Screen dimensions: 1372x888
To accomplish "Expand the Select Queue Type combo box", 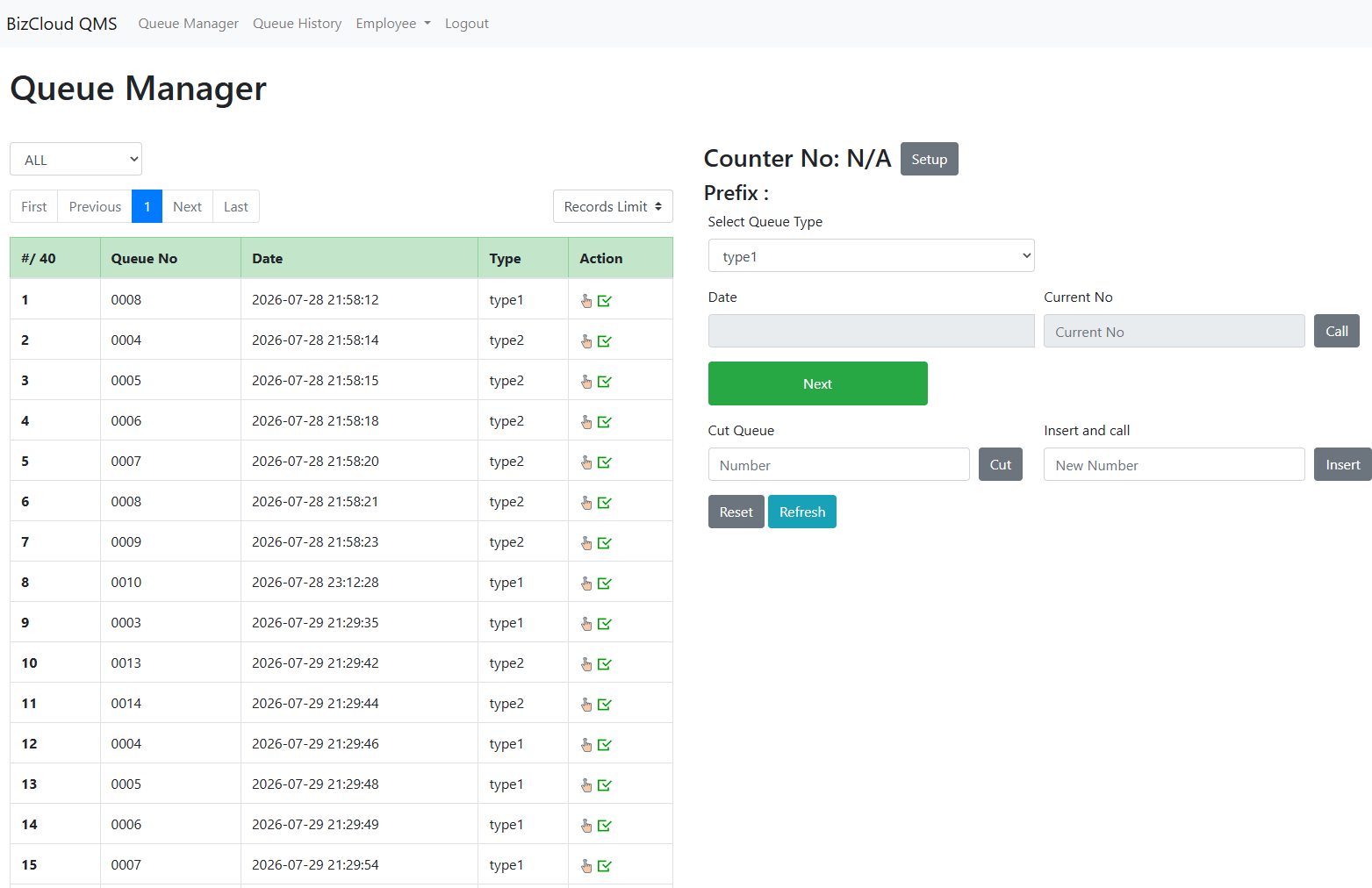I will [x=871, y=255].
